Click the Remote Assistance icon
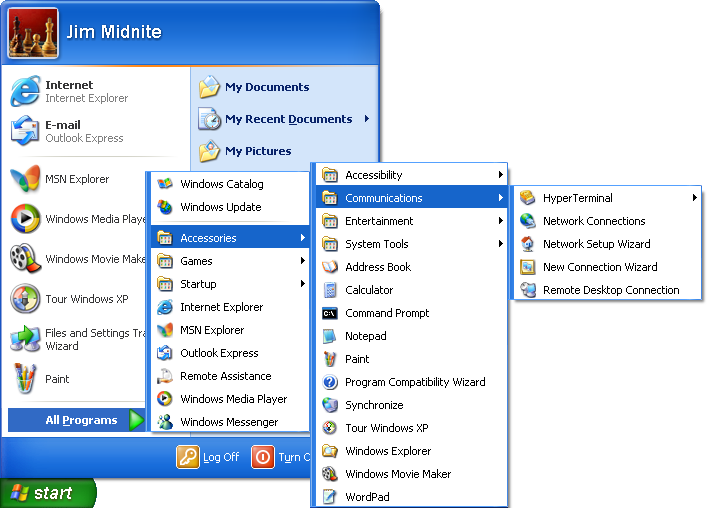The width and height of the screenshot is (707, 508). tap(165, 376)
